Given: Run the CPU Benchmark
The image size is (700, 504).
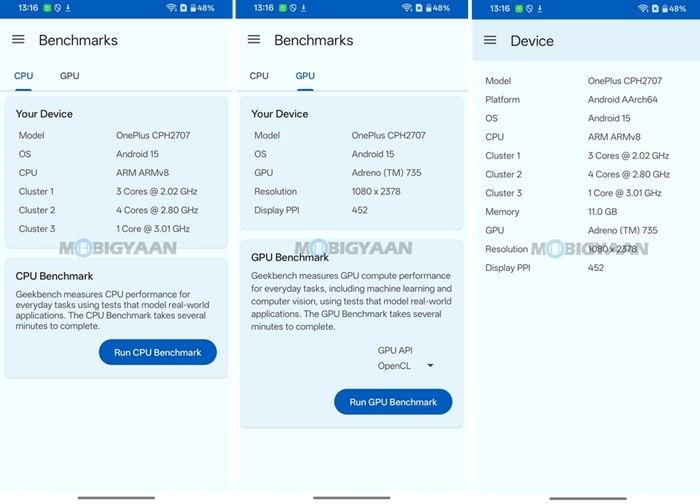Looking at the screenshot, I should click(x=158, y=352).
